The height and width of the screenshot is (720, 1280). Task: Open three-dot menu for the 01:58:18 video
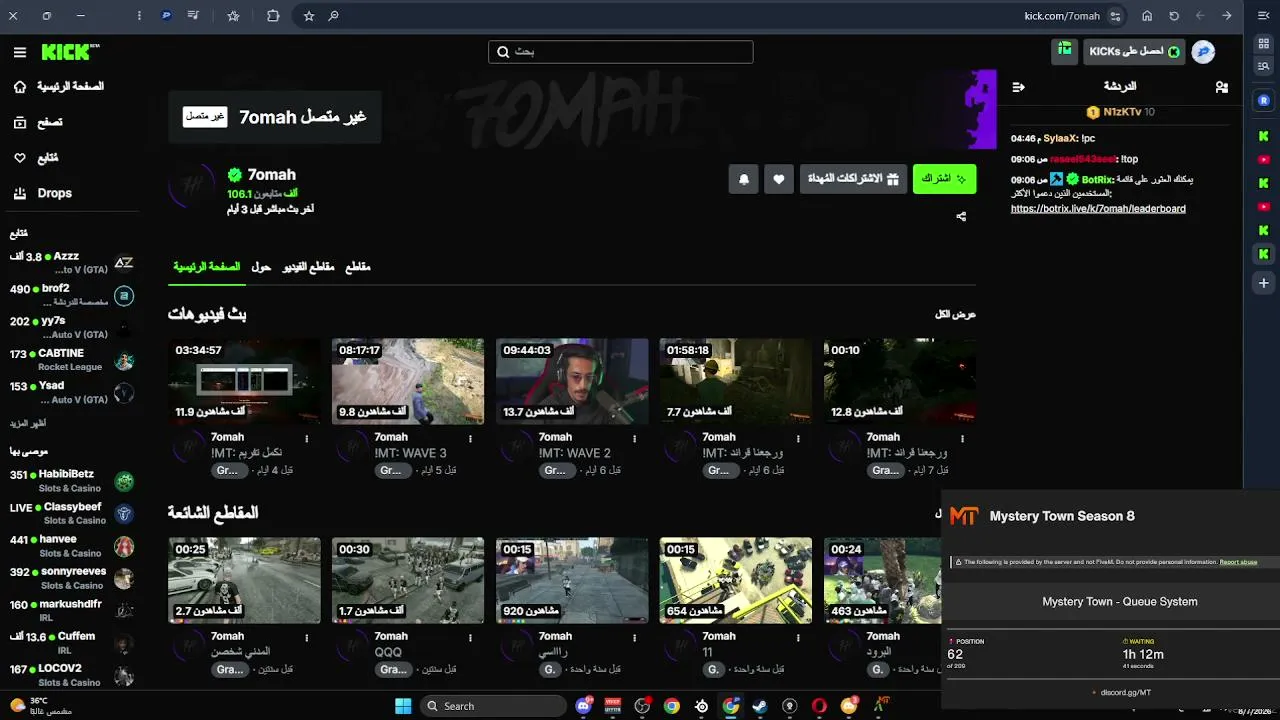(x=798, y=438)
